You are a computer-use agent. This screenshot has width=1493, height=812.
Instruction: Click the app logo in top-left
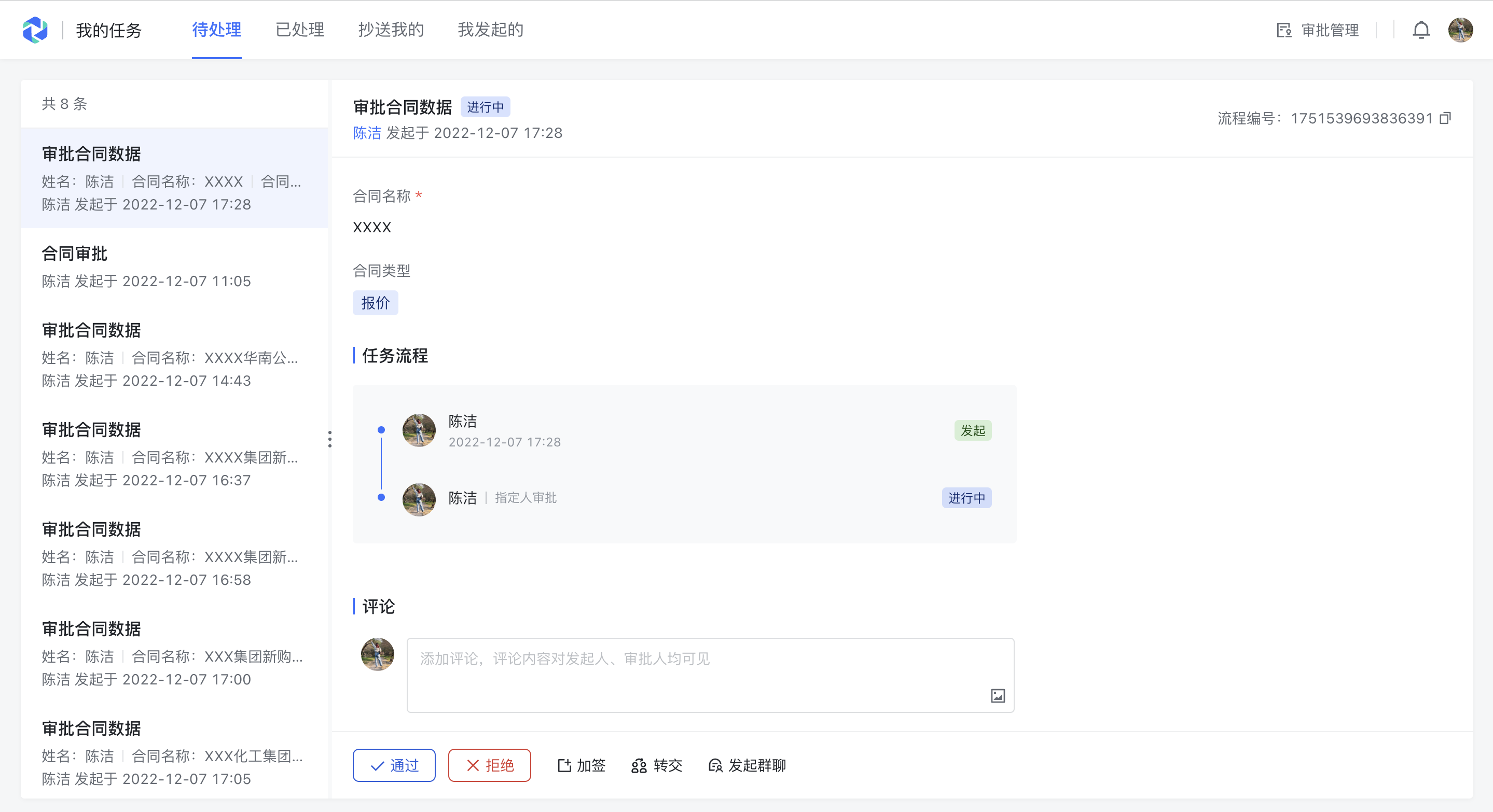(x=35, y=30)
